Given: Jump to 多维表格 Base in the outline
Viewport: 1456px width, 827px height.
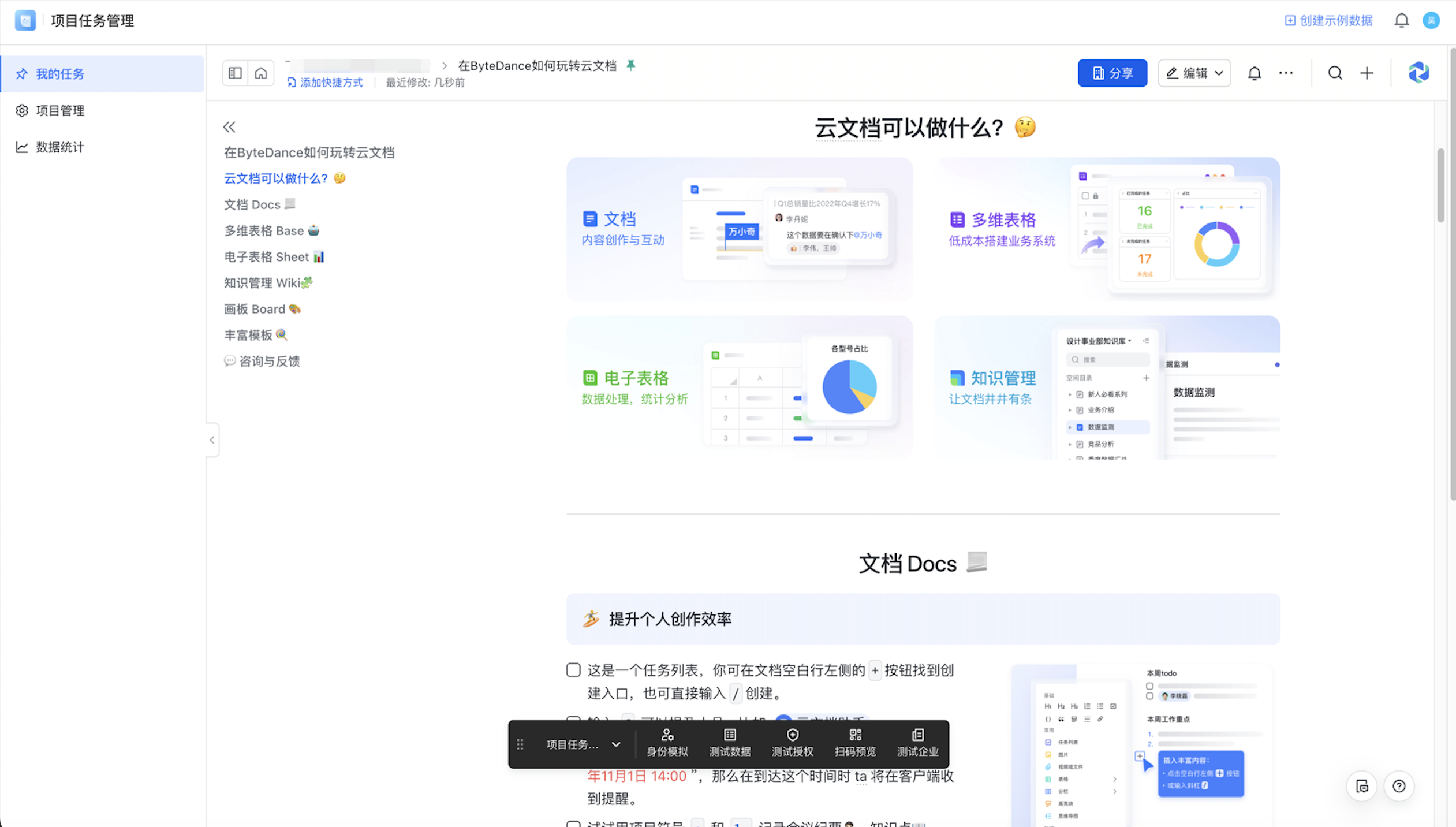Looking at the screenshot, I should [271, 230].
